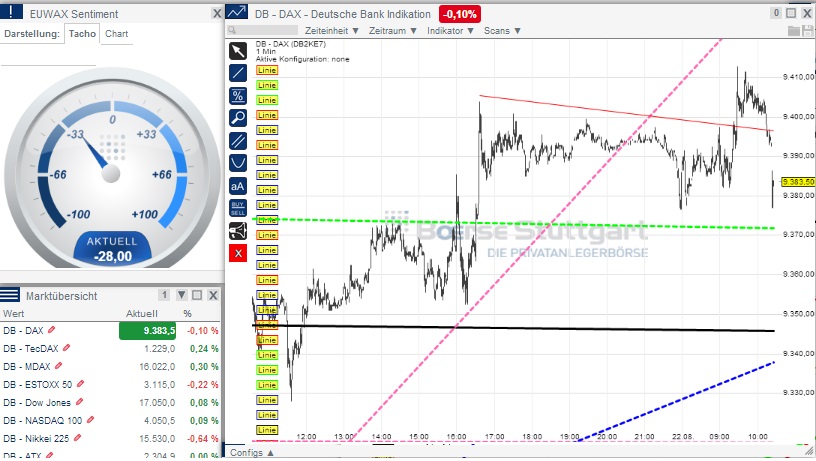The width and height of the screenshot is (816, 461).
Task: Select the arrow pointer tool
Action: coord(238,50)
